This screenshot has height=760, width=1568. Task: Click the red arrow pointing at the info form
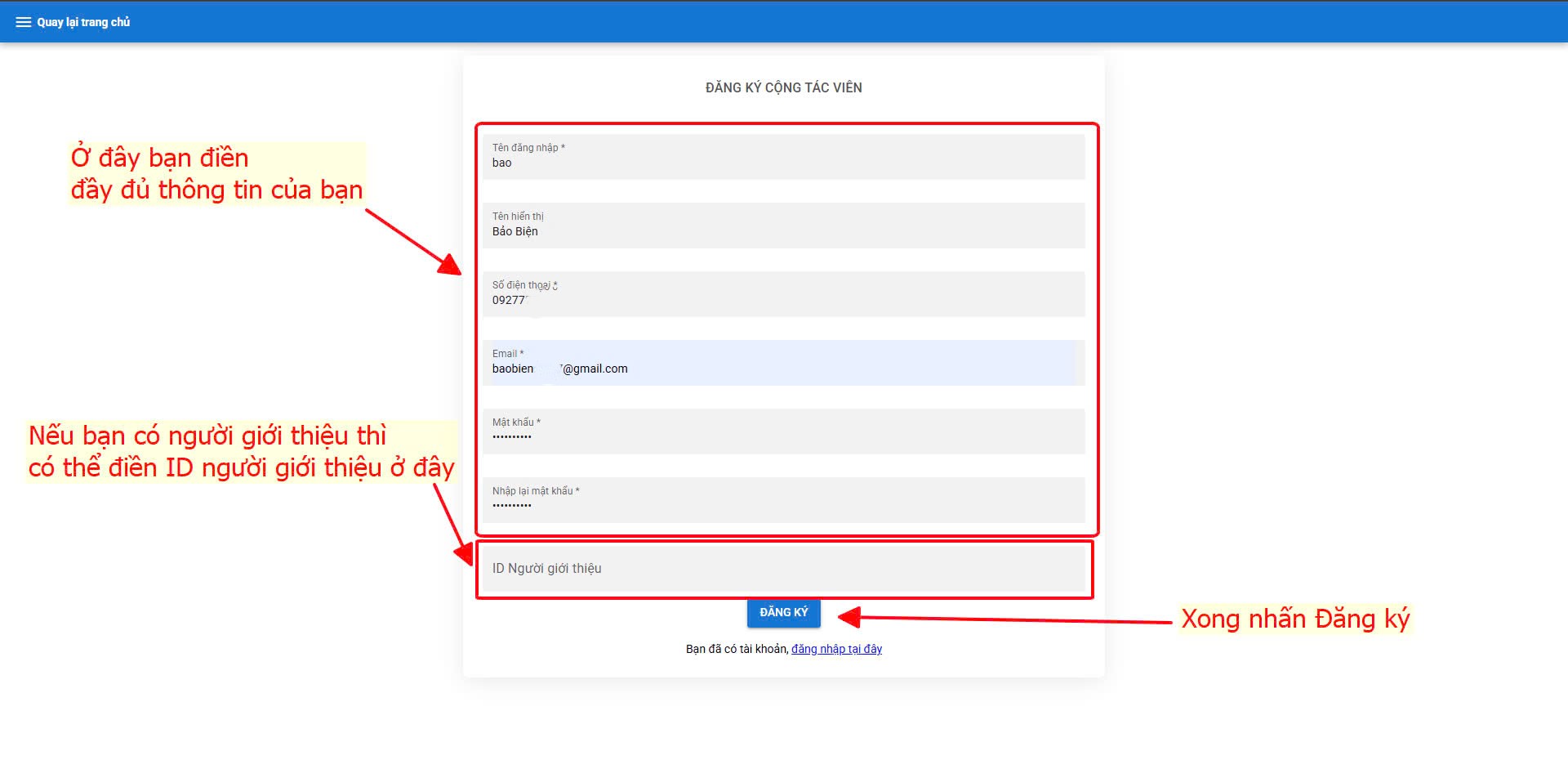pos(412,242)
